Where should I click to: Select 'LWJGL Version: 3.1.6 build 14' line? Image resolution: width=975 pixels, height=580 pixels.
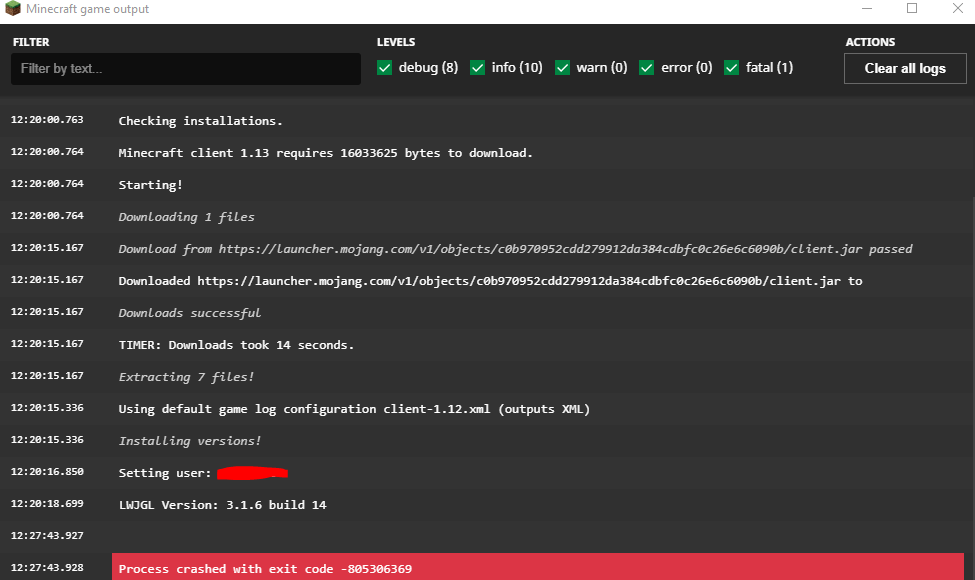point(222,505)
